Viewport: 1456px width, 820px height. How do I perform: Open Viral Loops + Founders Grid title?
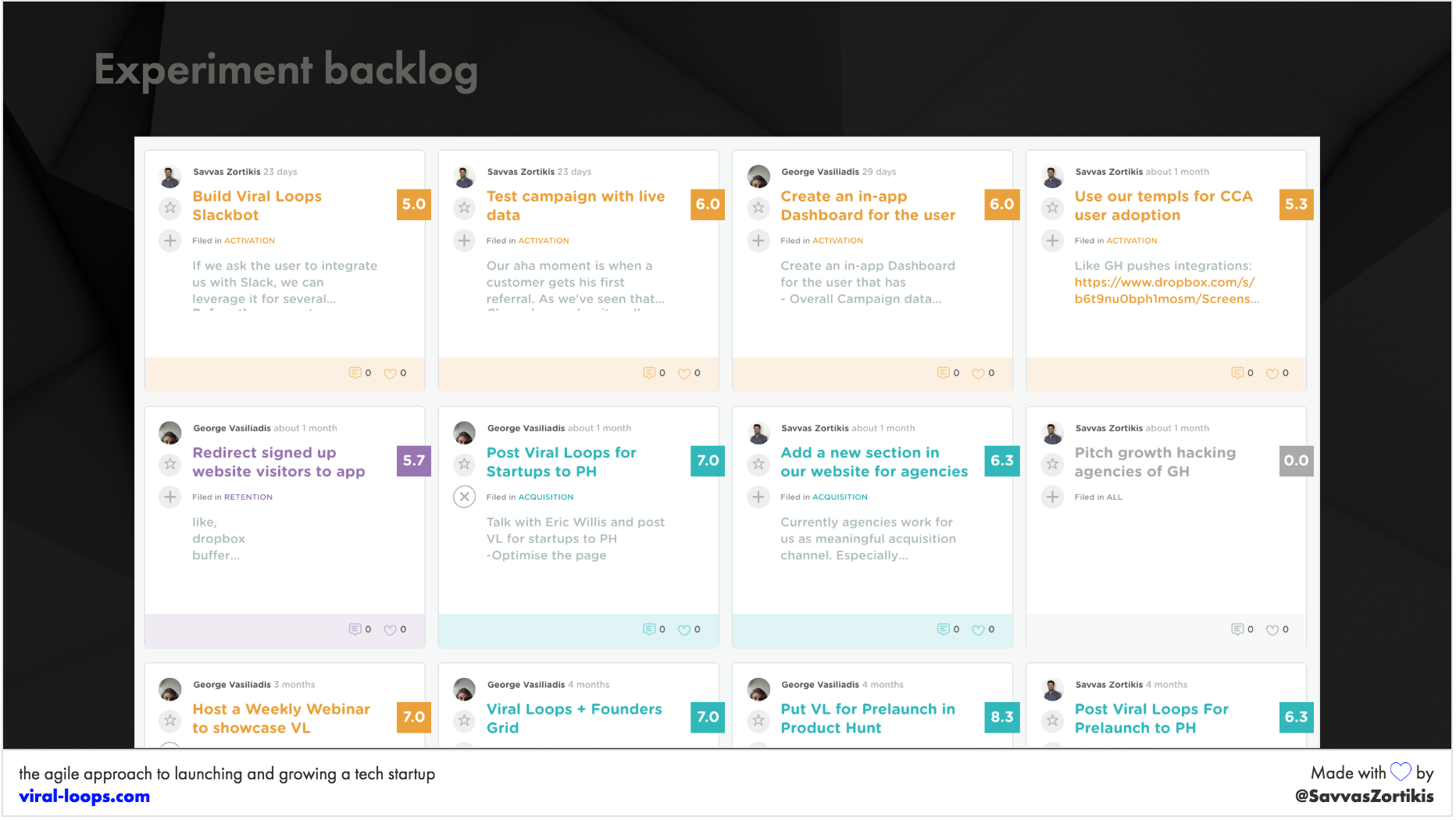click(x=574, y=718)
